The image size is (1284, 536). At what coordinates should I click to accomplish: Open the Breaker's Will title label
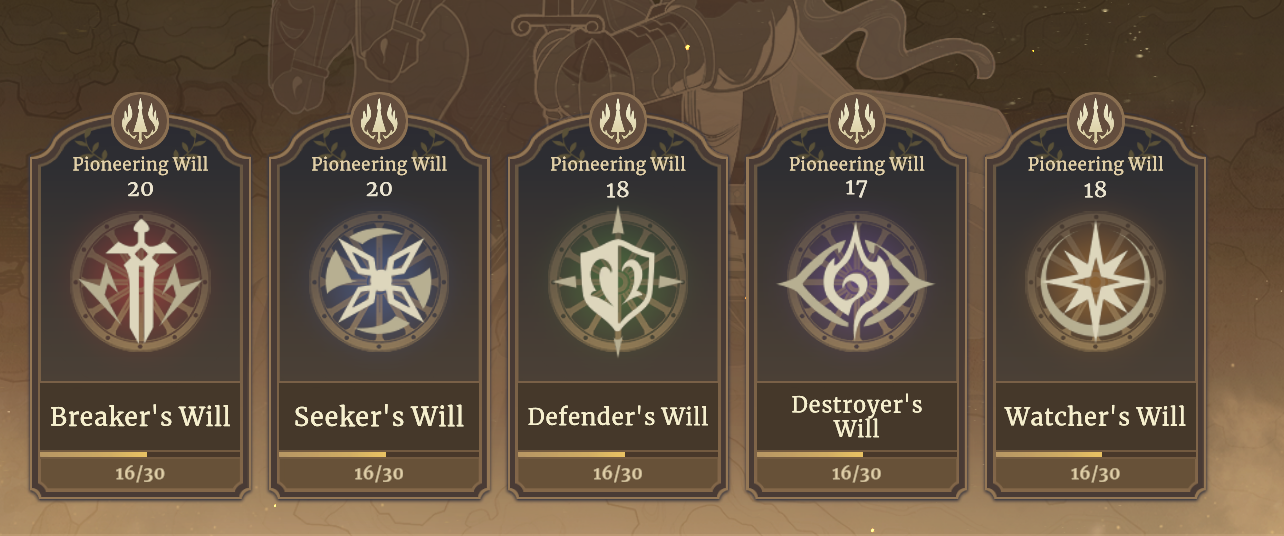coord(140,416)
